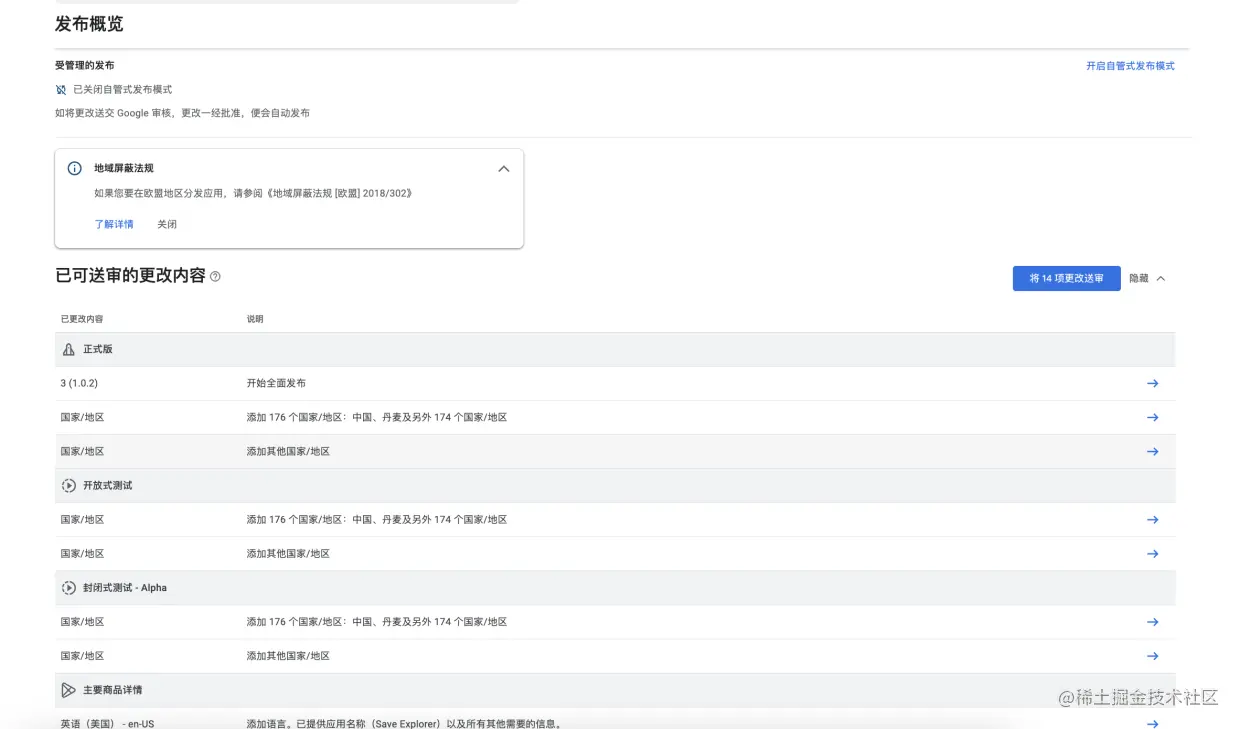Screen dimensions: 1240x729
Task: Open arrow for 正式版 添加其他国家/地区 row
Action: pos(1152,451)
